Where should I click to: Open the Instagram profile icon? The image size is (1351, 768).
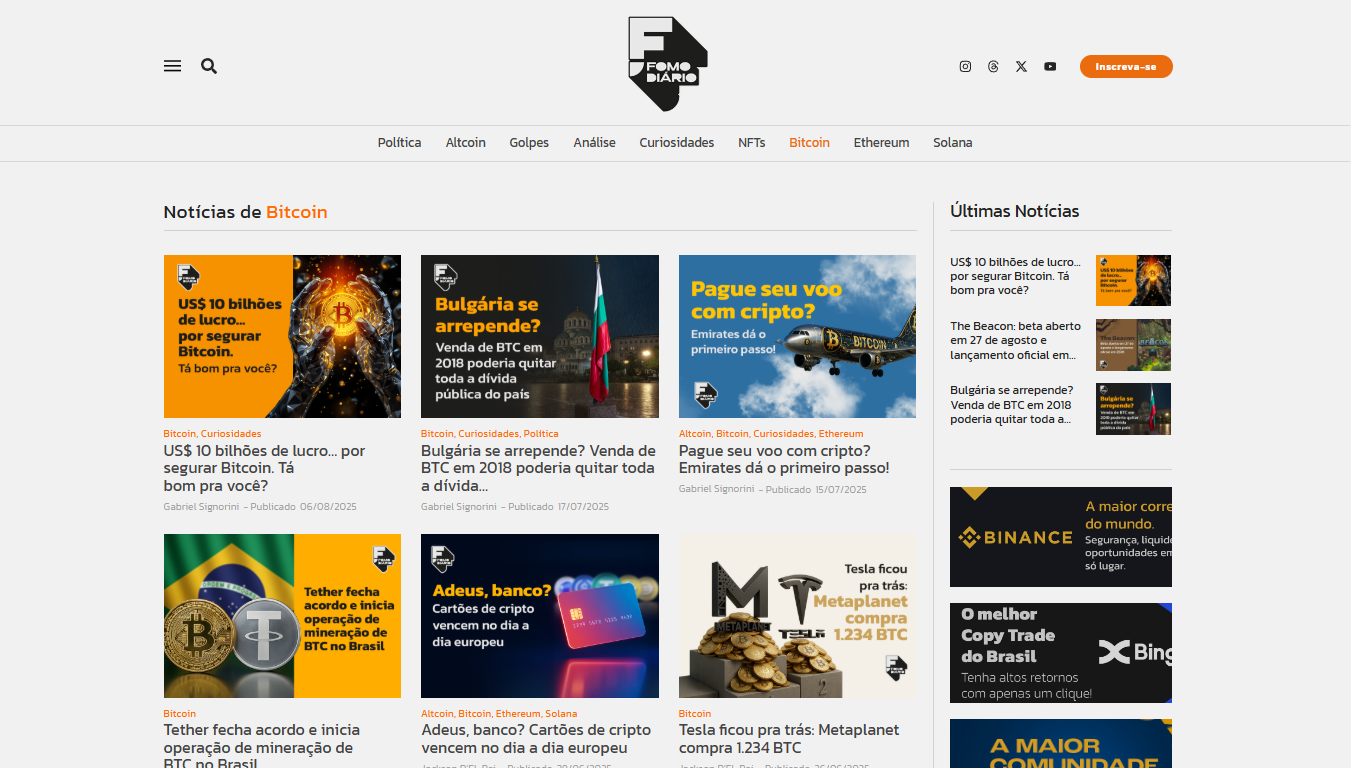click(965, 66)
